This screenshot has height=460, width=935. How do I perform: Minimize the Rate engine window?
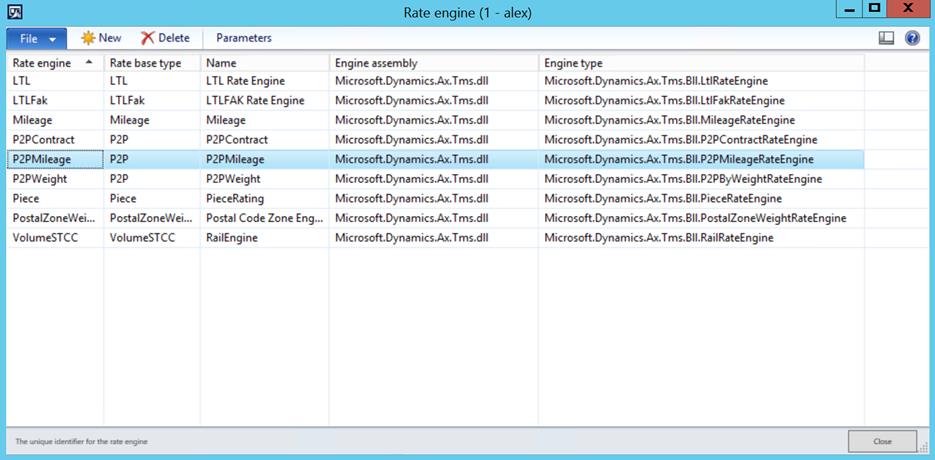click(850, 9)
